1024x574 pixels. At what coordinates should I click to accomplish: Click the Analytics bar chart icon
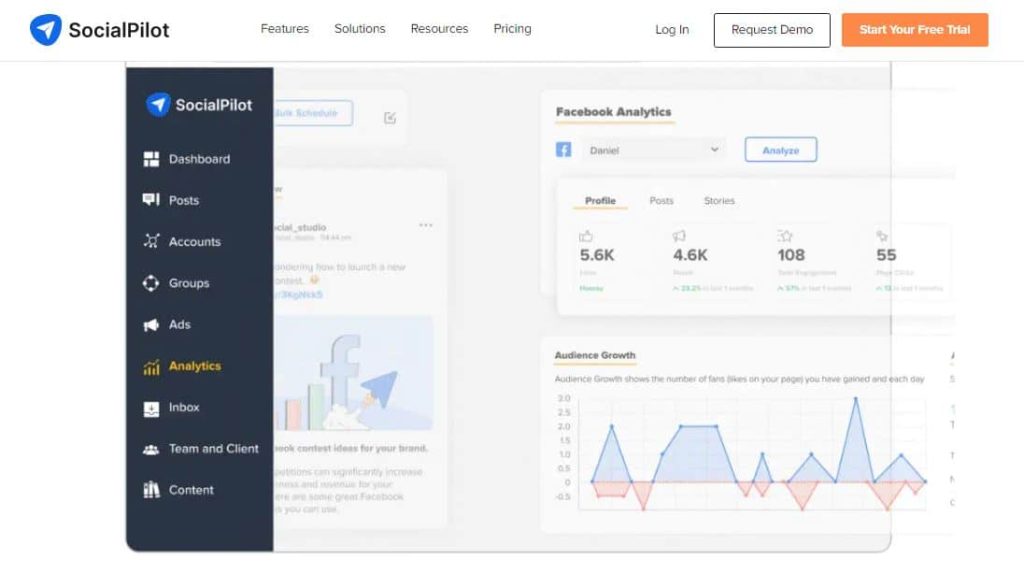click(x=151, y=367)
